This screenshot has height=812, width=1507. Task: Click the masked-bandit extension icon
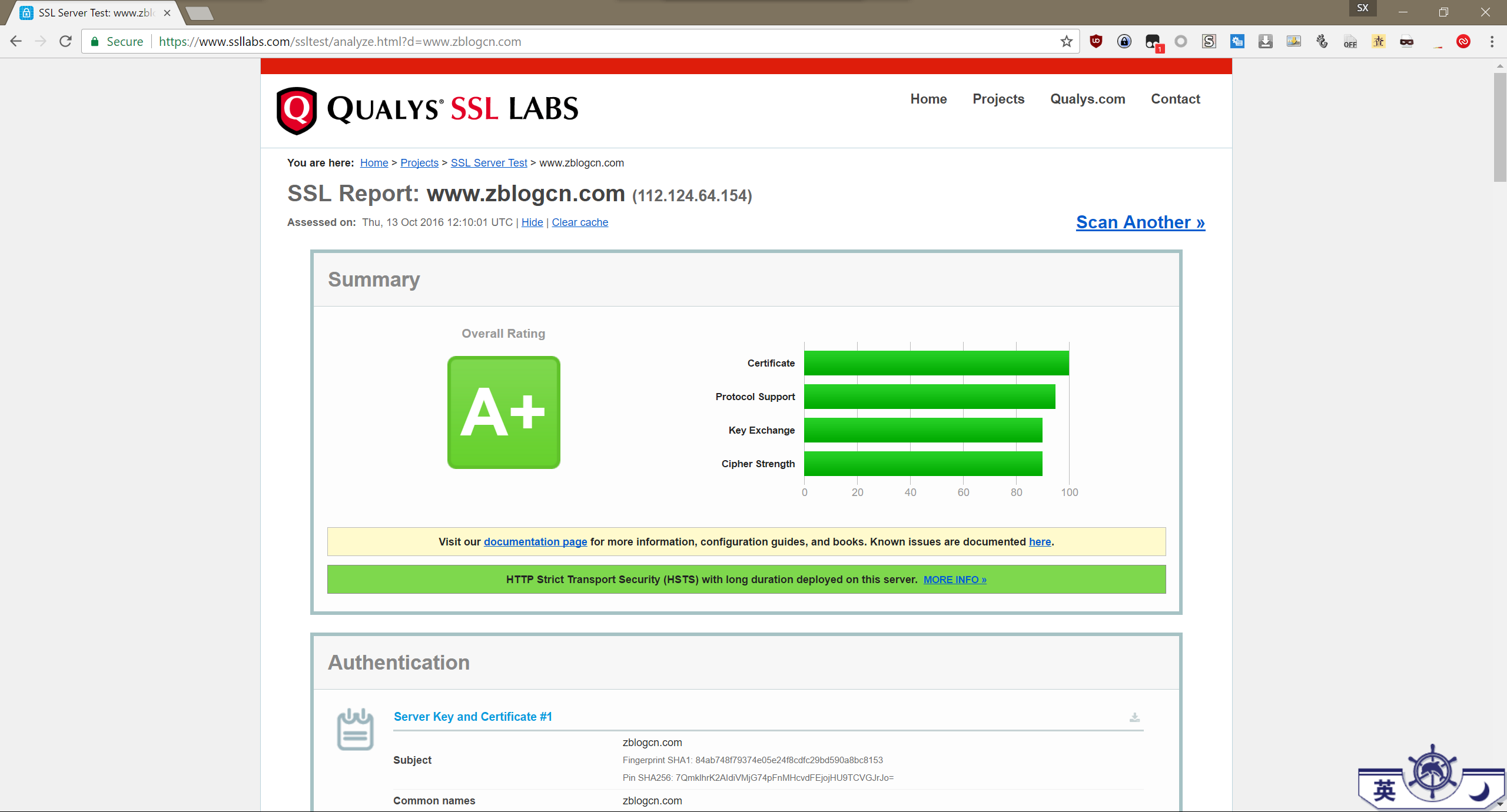[x=1406, y=41]
